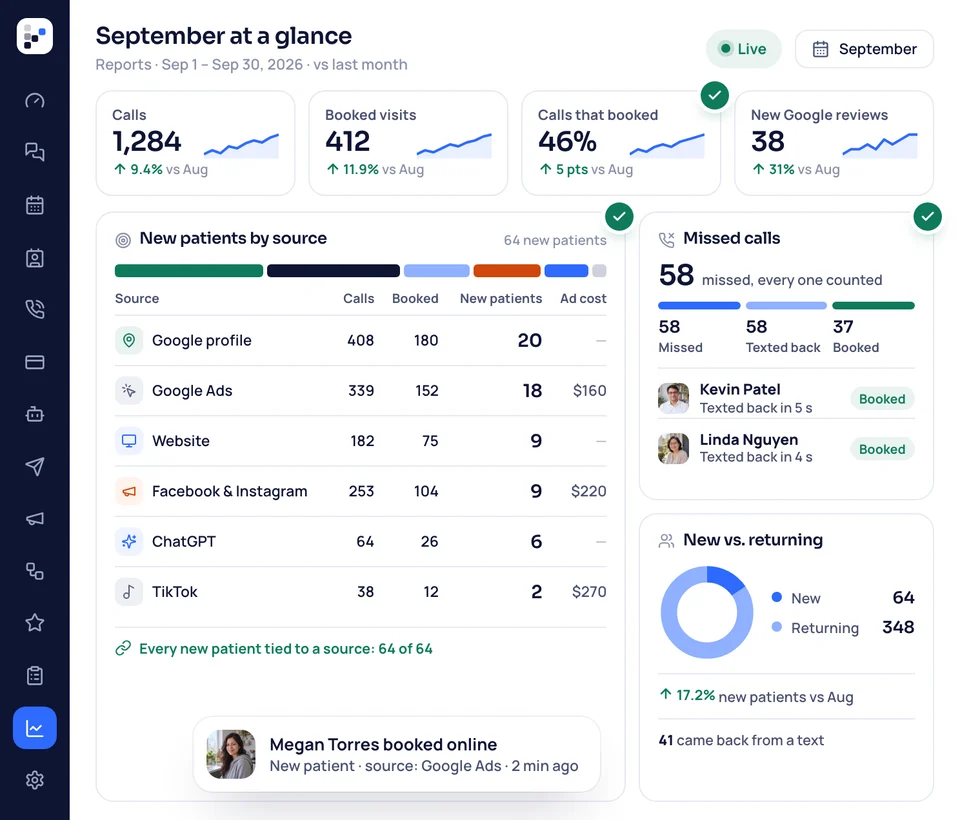The width and height of the screenshot is (960, 820).
Task: Open the calendar icon in the sidebar
Action: [35, 205]
